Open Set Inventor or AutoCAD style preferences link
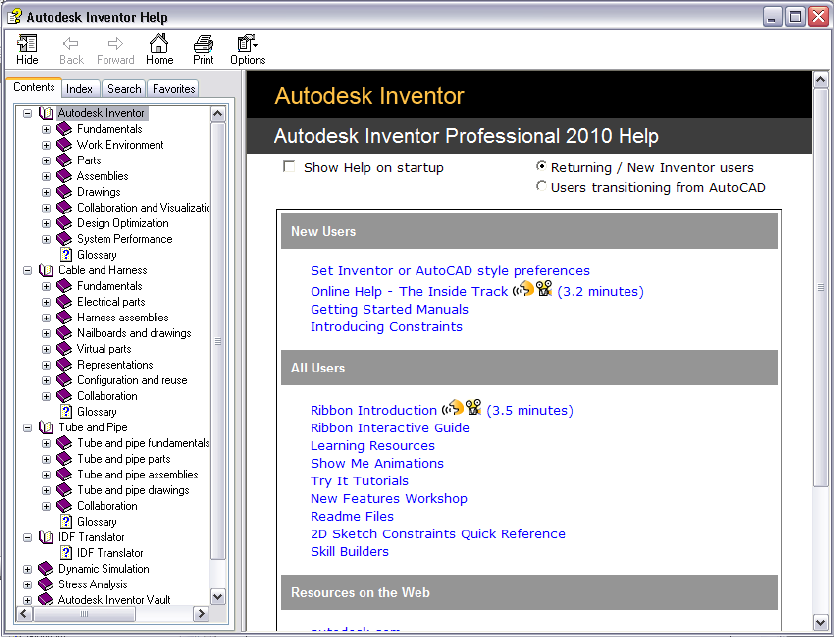 point(450,271)
